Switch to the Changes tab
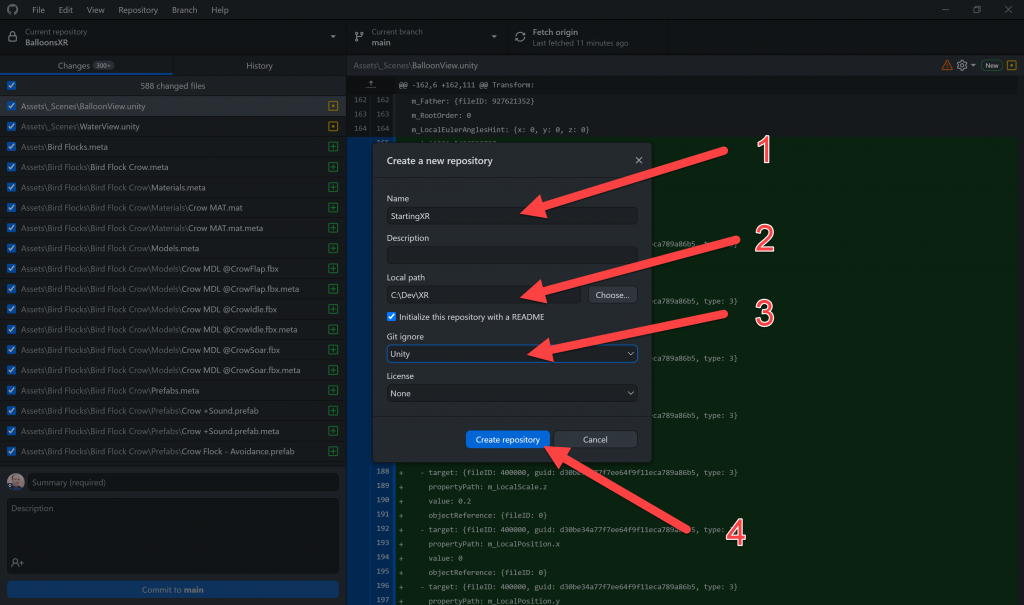 86,65
